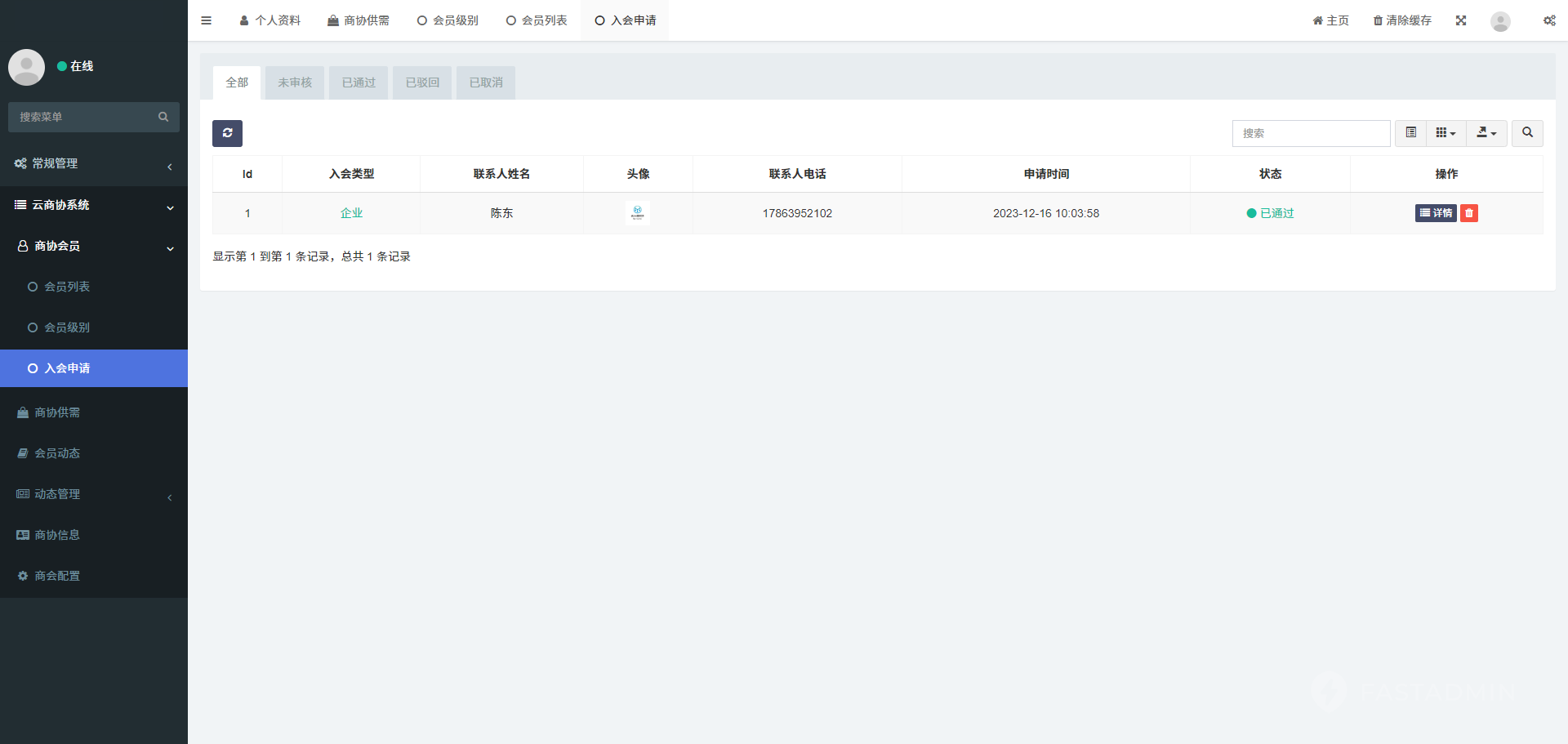
Task: Click the 申请时间 column header
Action: tap(1046, 174)
